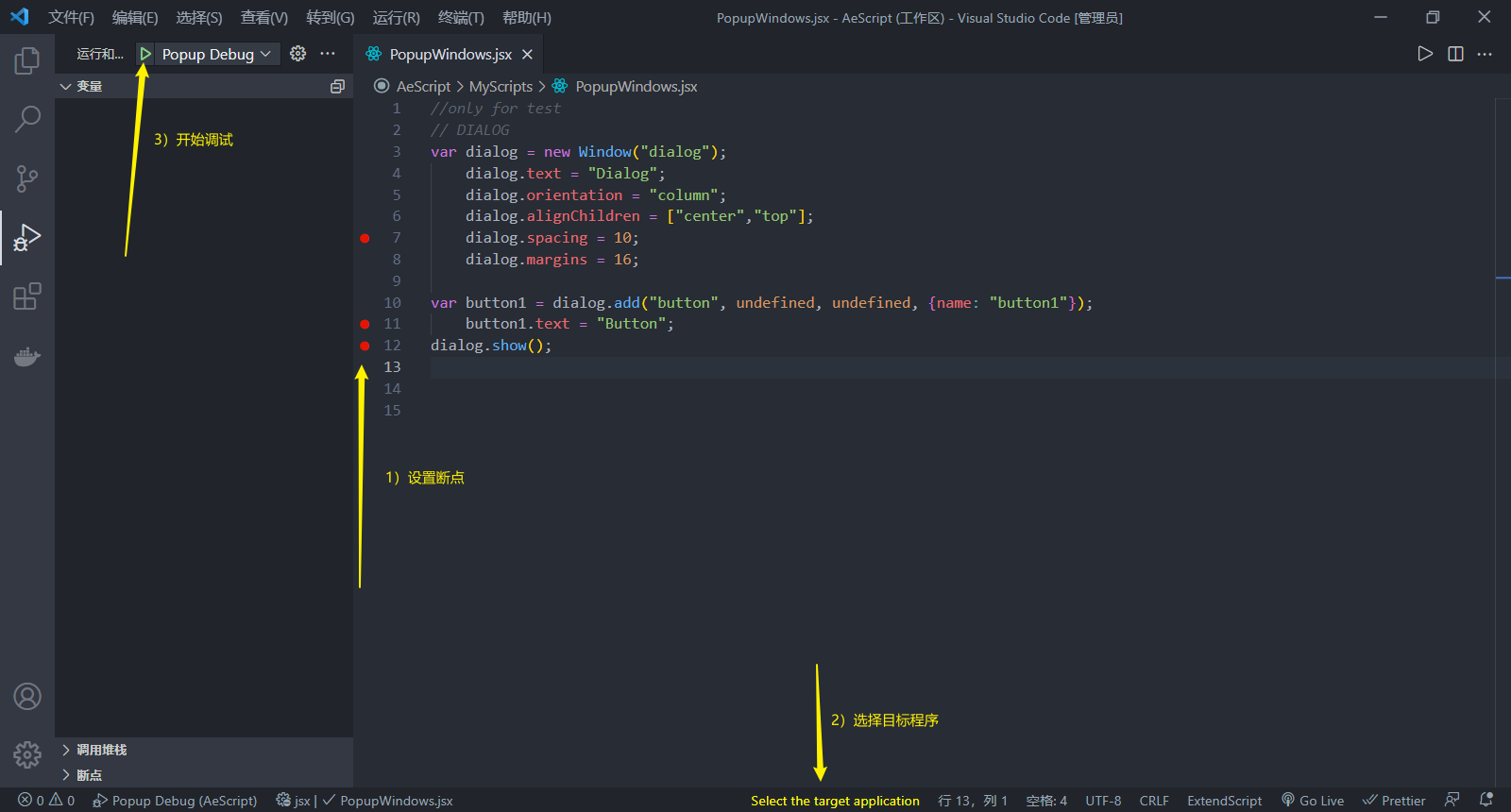Viewport: 1511px width, 812px height.
Task: Open the 编辑(E) menu
Action: coord(135,18)
